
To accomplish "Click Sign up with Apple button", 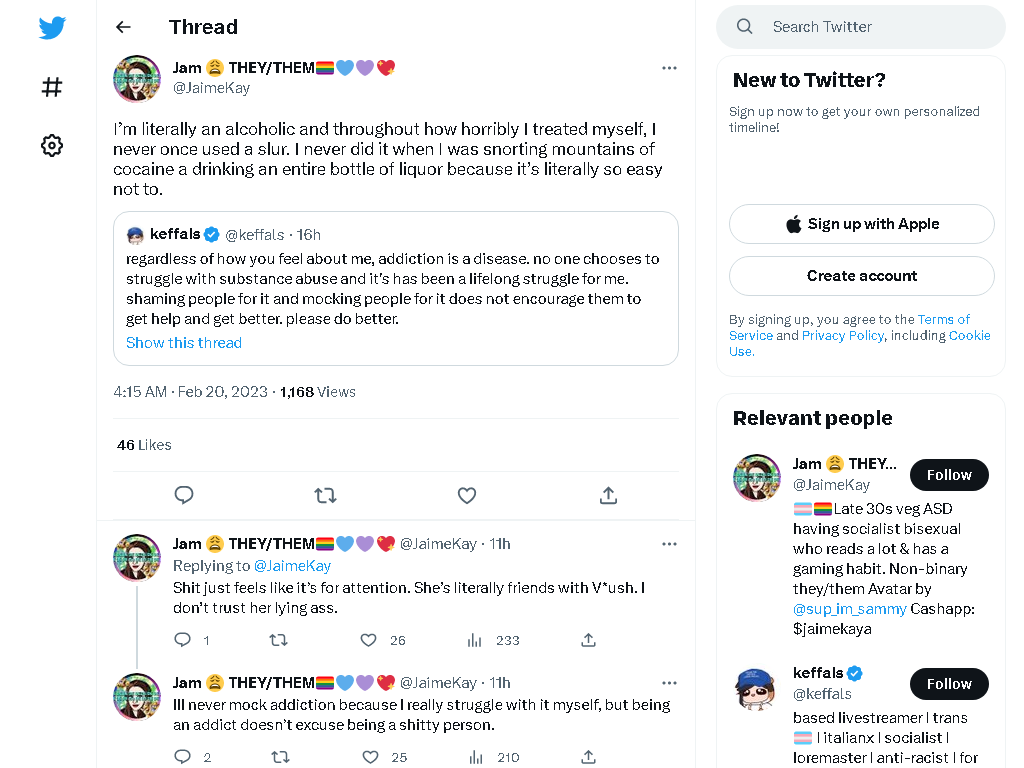I will point(861,224).
